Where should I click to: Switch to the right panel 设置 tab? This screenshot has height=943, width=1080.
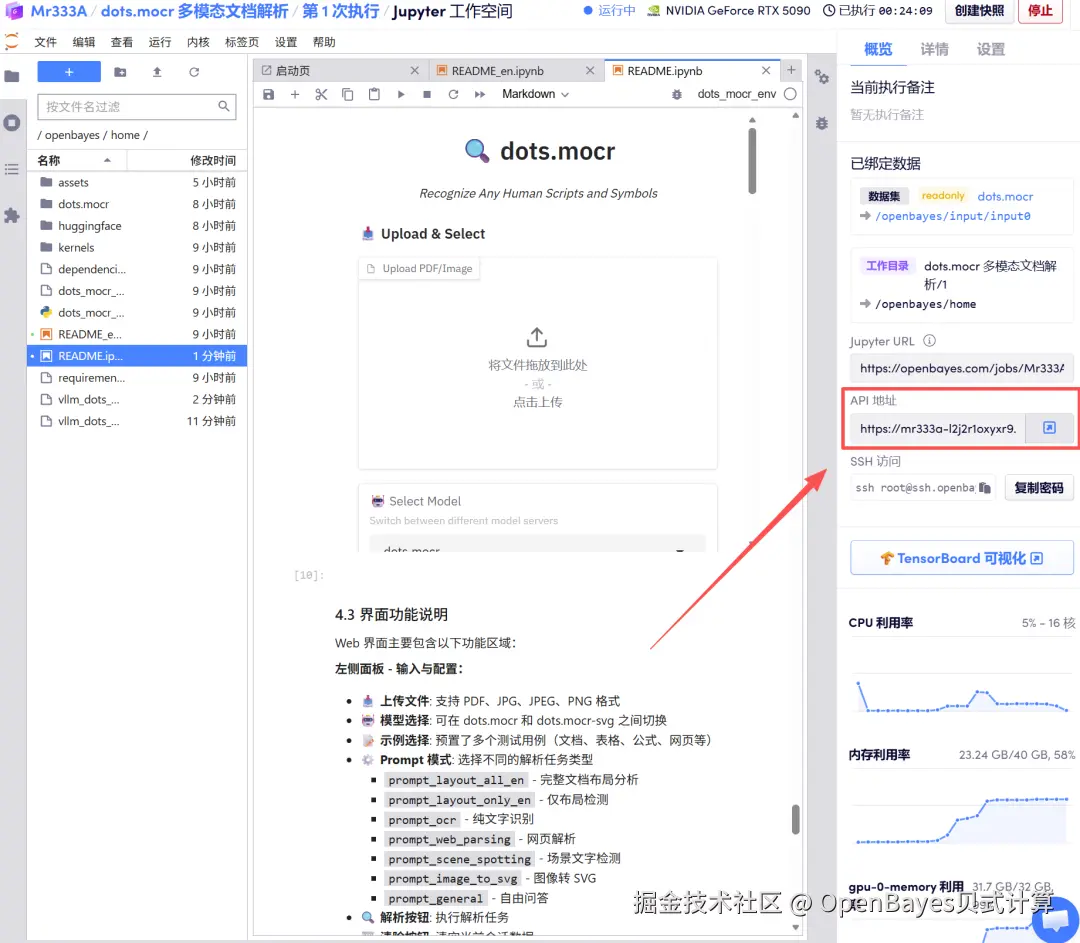[990, 49]
